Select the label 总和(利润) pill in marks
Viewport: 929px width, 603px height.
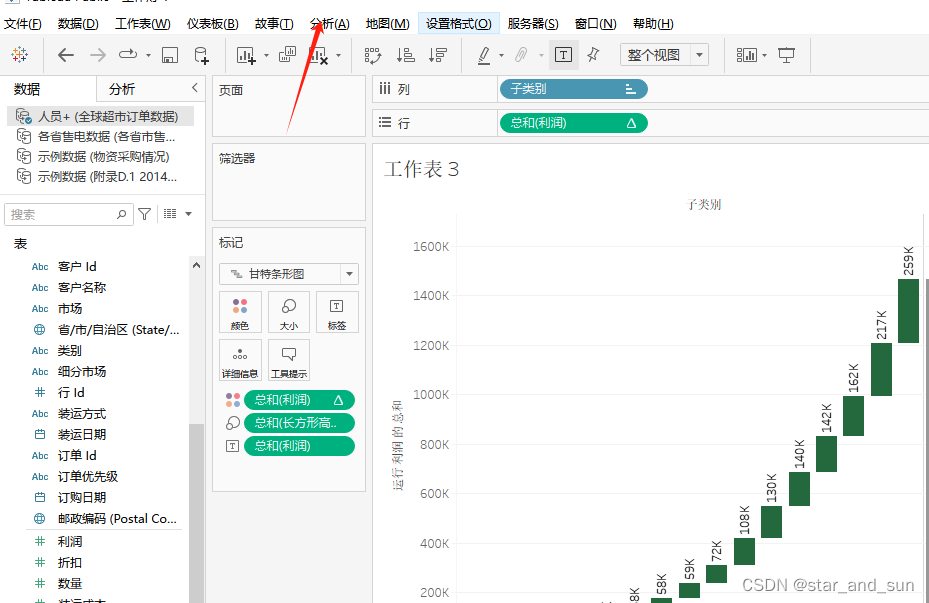point(299,445)
